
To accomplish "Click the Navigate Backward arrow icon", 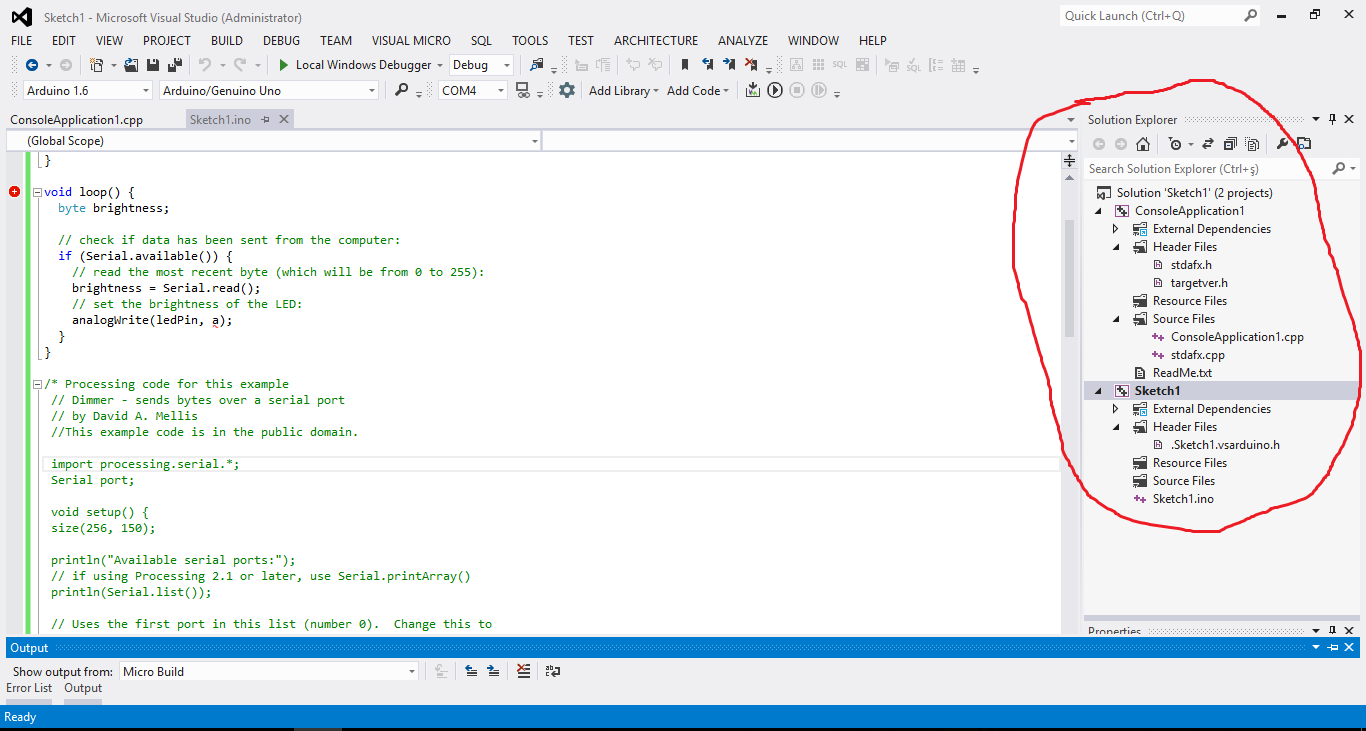I will 31,65.
